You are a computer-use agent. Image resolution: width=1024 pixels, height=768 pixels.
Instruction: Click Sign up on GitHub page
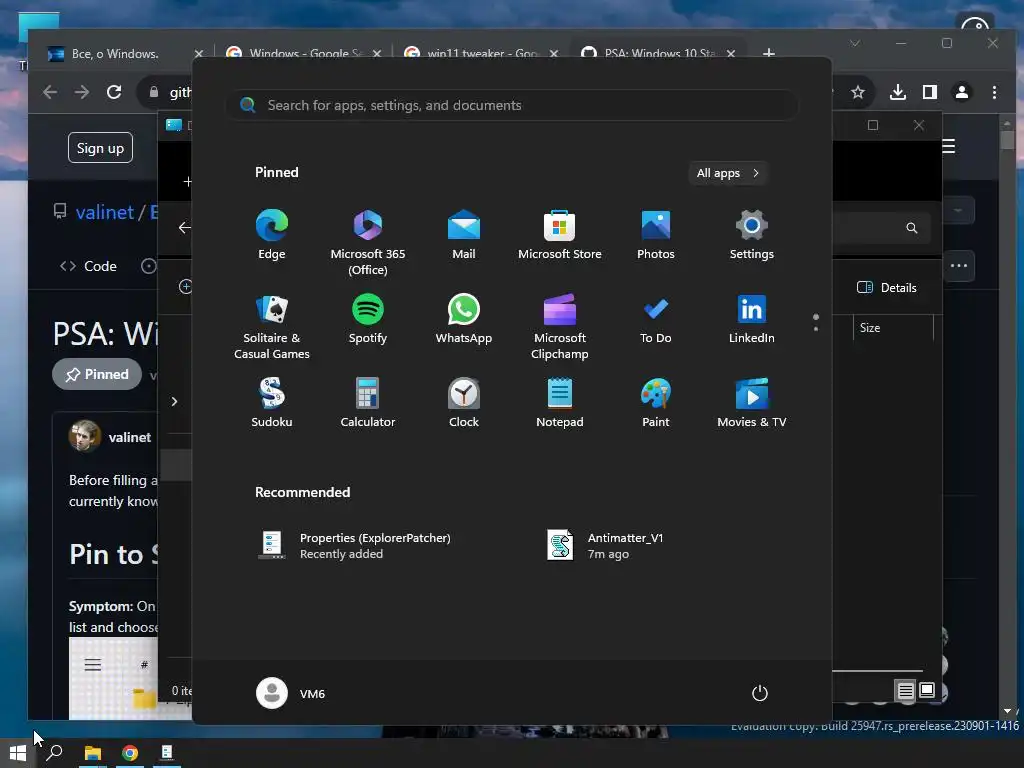point(100,148)
